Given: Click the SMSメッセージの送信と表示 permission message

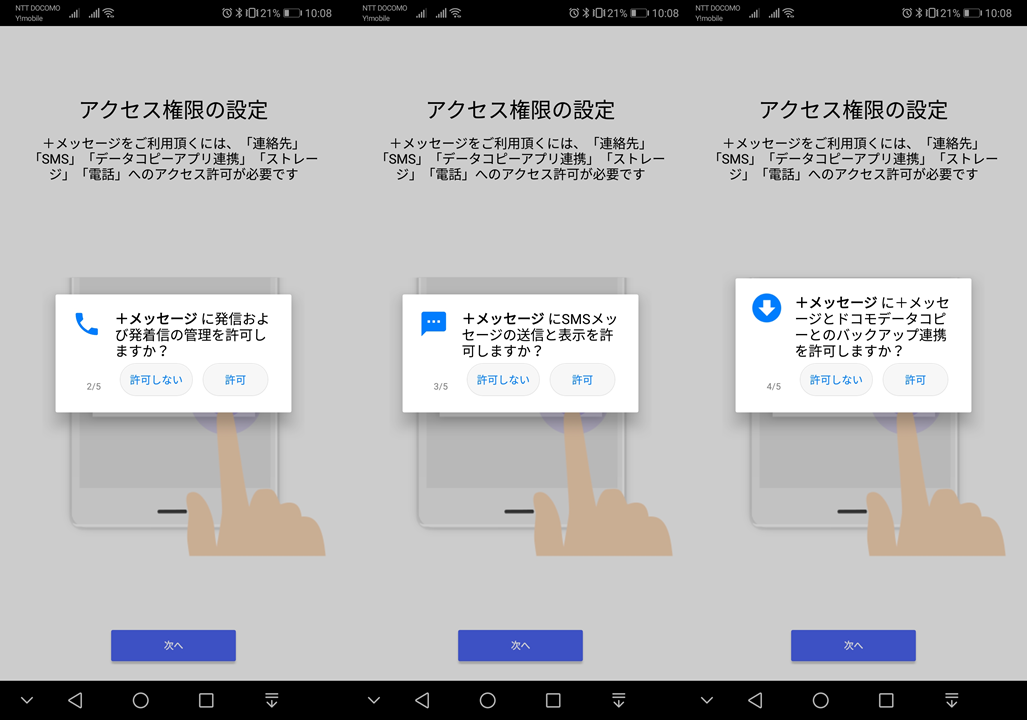Looking at the screenshot, I should pos(540,335).
